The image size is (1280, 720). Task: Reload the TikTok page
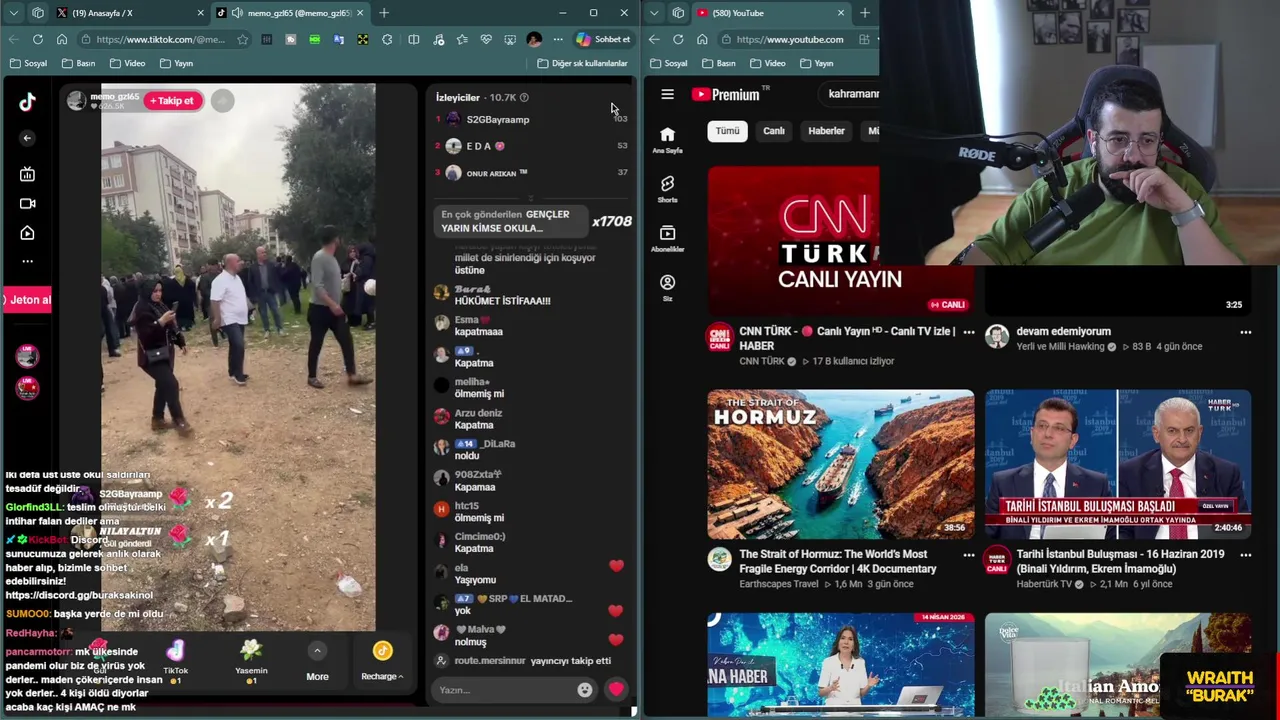point(37,39)
